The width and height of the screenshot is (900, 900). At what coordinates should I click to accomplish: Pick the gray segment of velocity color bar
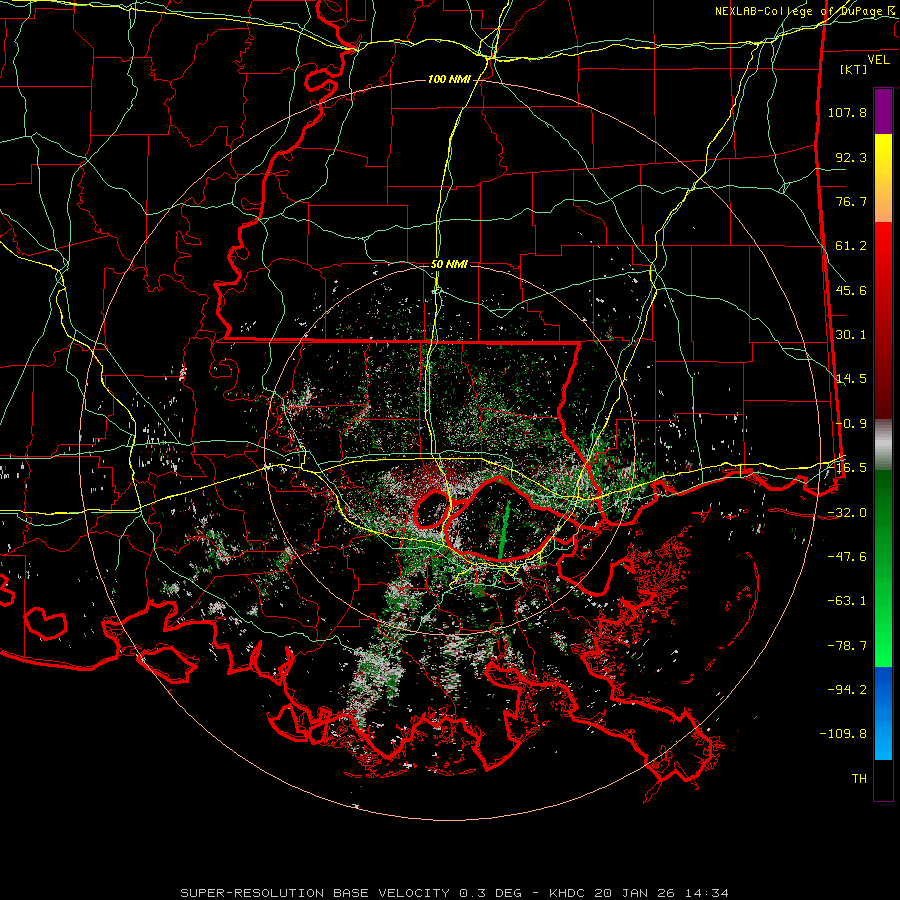point(883,445)
